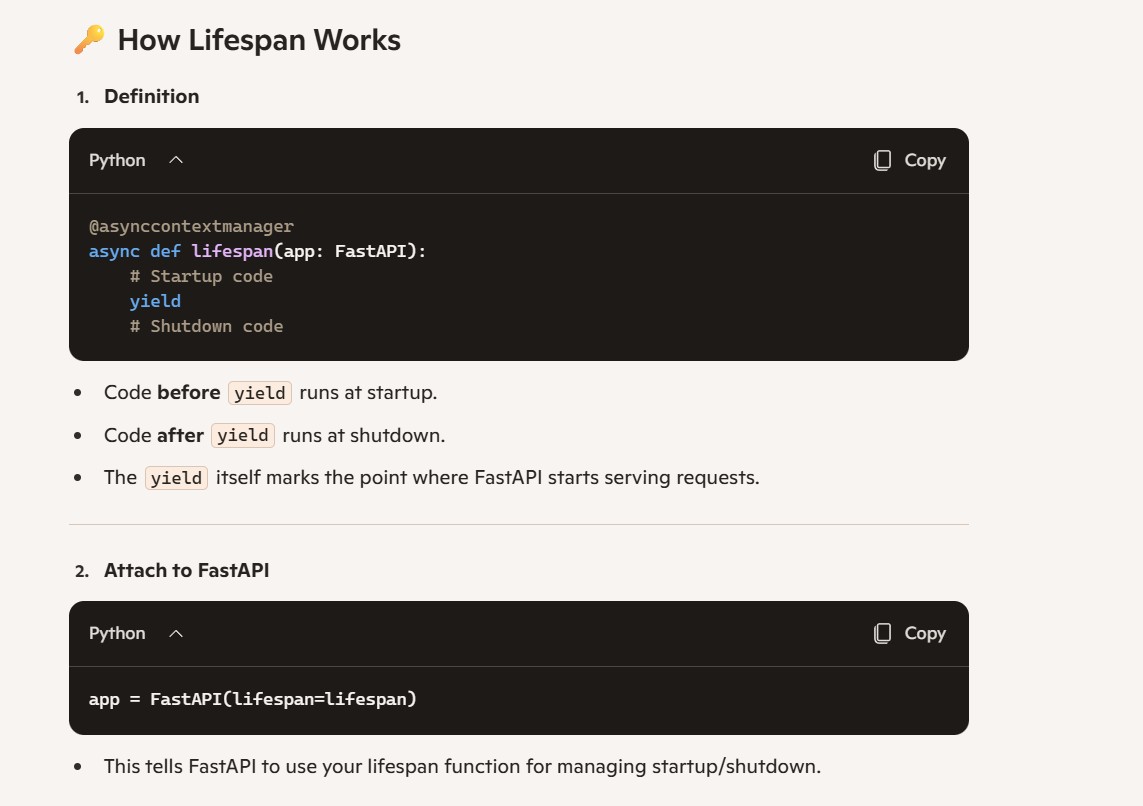Image resolution: width=1143 pixels, height=806 pixels.
Task: Click the Python language label of the first code block
Action: [117, 160]
